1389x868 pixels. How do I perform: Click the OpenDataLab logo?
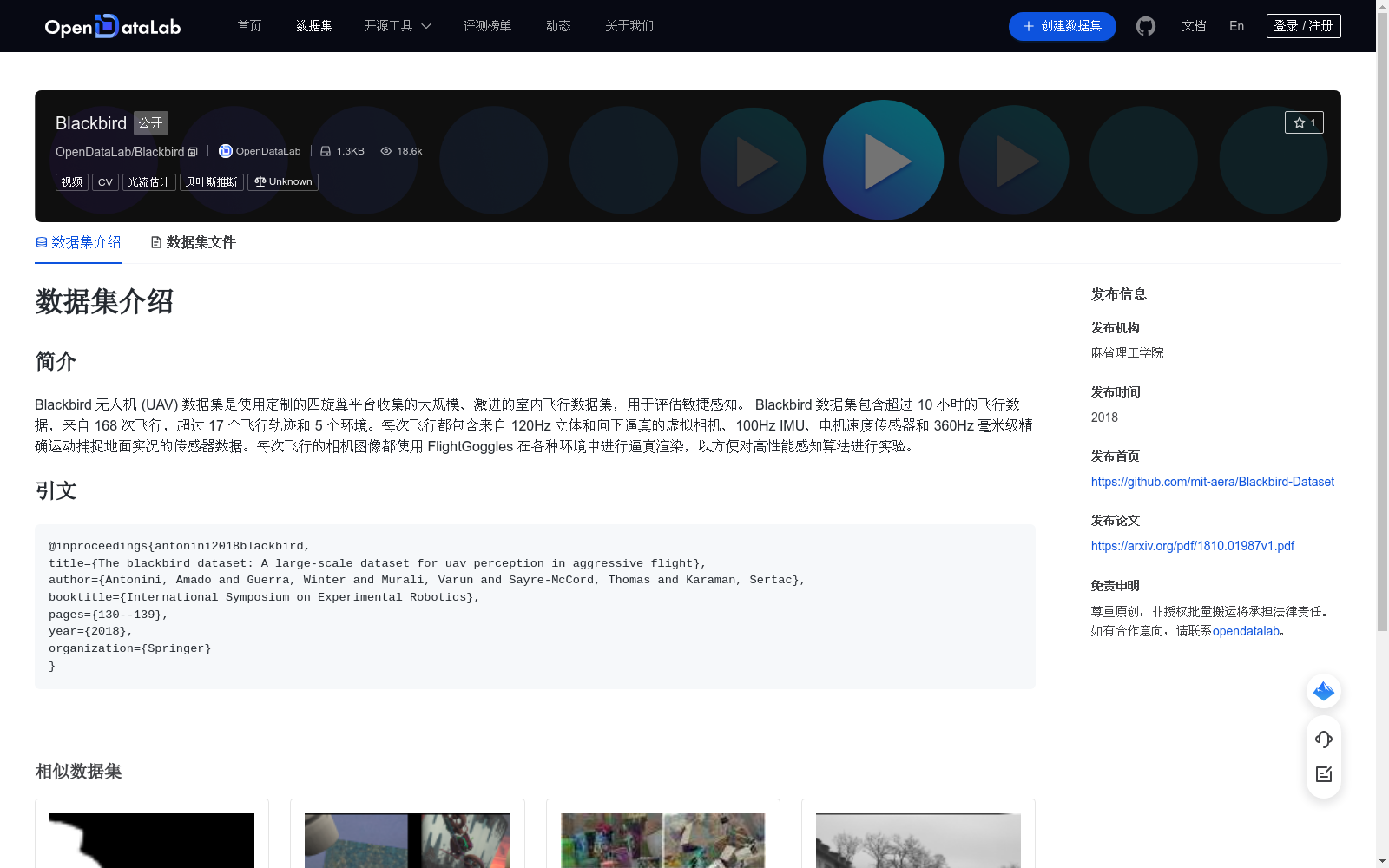coord(113,26)
